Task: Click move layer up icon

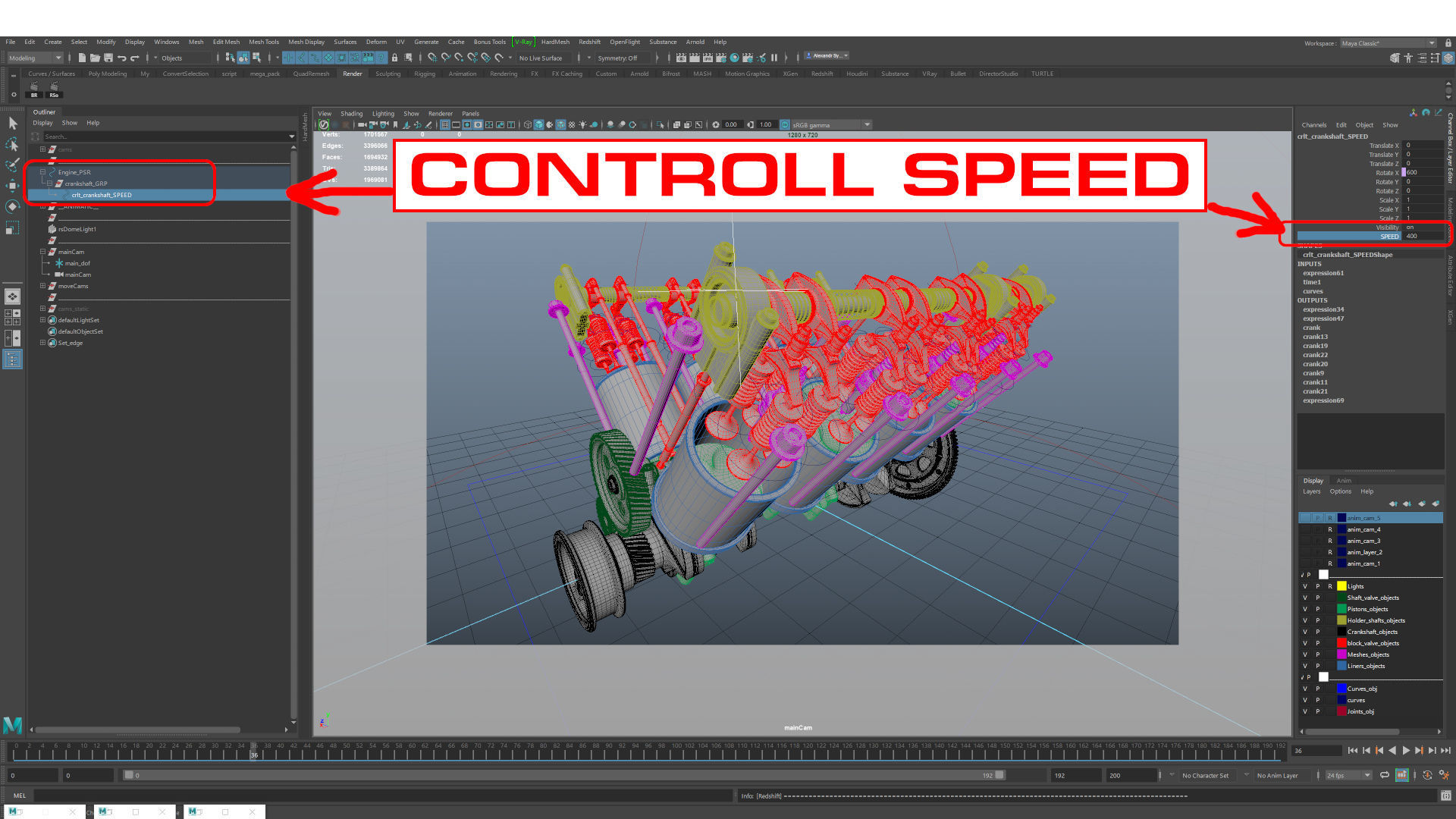Action: [1393, 504]
